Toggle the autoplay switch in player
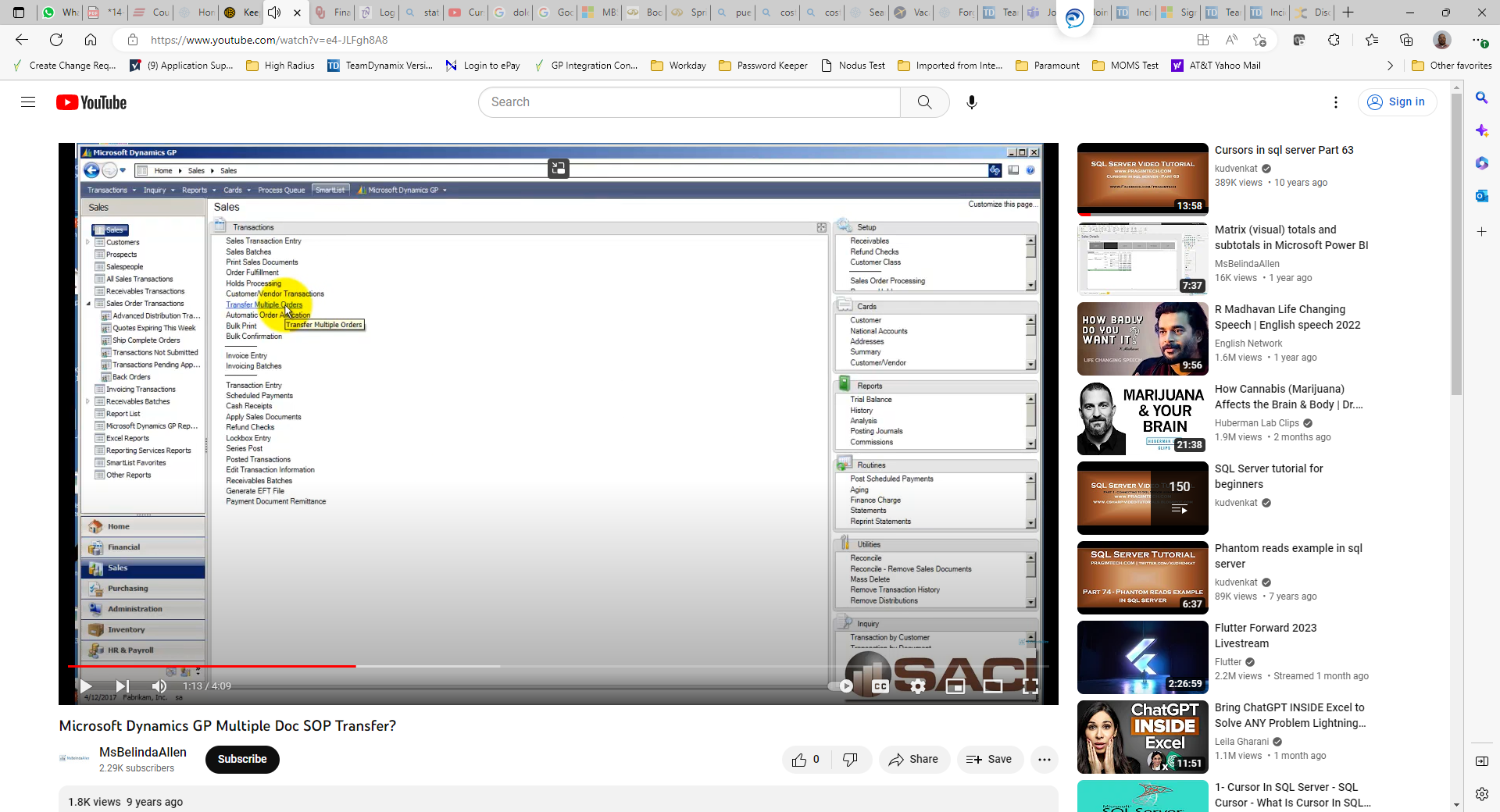This screenshot has height=812, width=1500. click(x=841, y=686)
